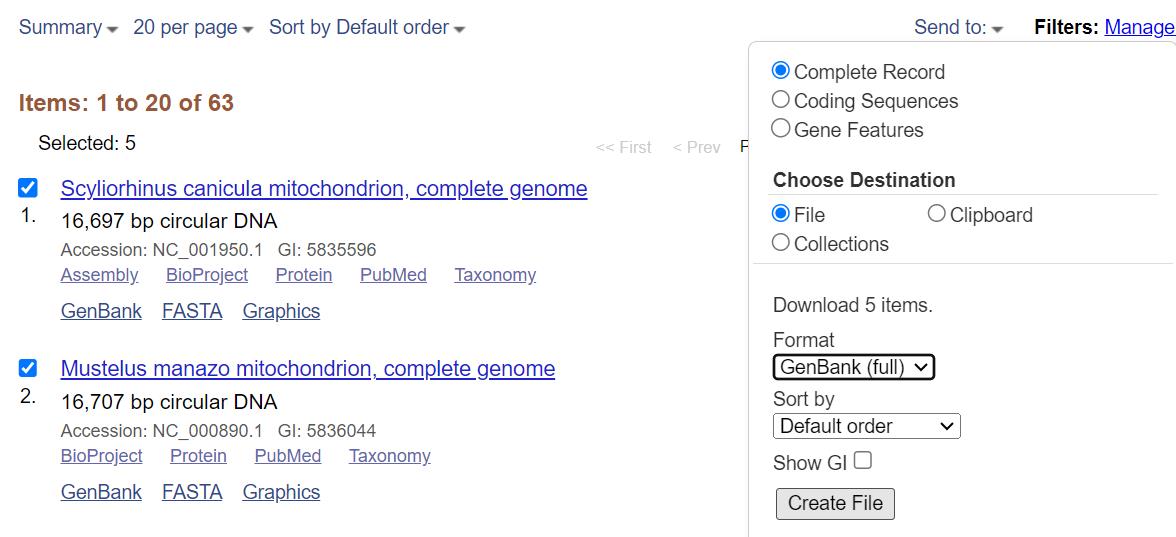
Task: Open the Format GenBank (full) dropdown
Action: [x=854, y=368]
